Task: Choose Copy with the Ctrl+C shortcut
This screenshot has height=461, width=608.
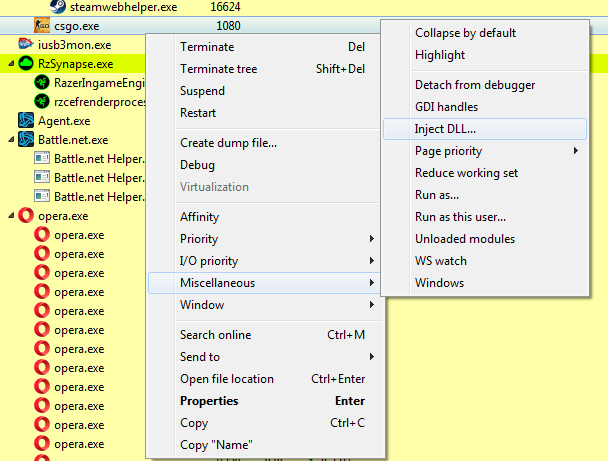Action: (x=264, y=423)
